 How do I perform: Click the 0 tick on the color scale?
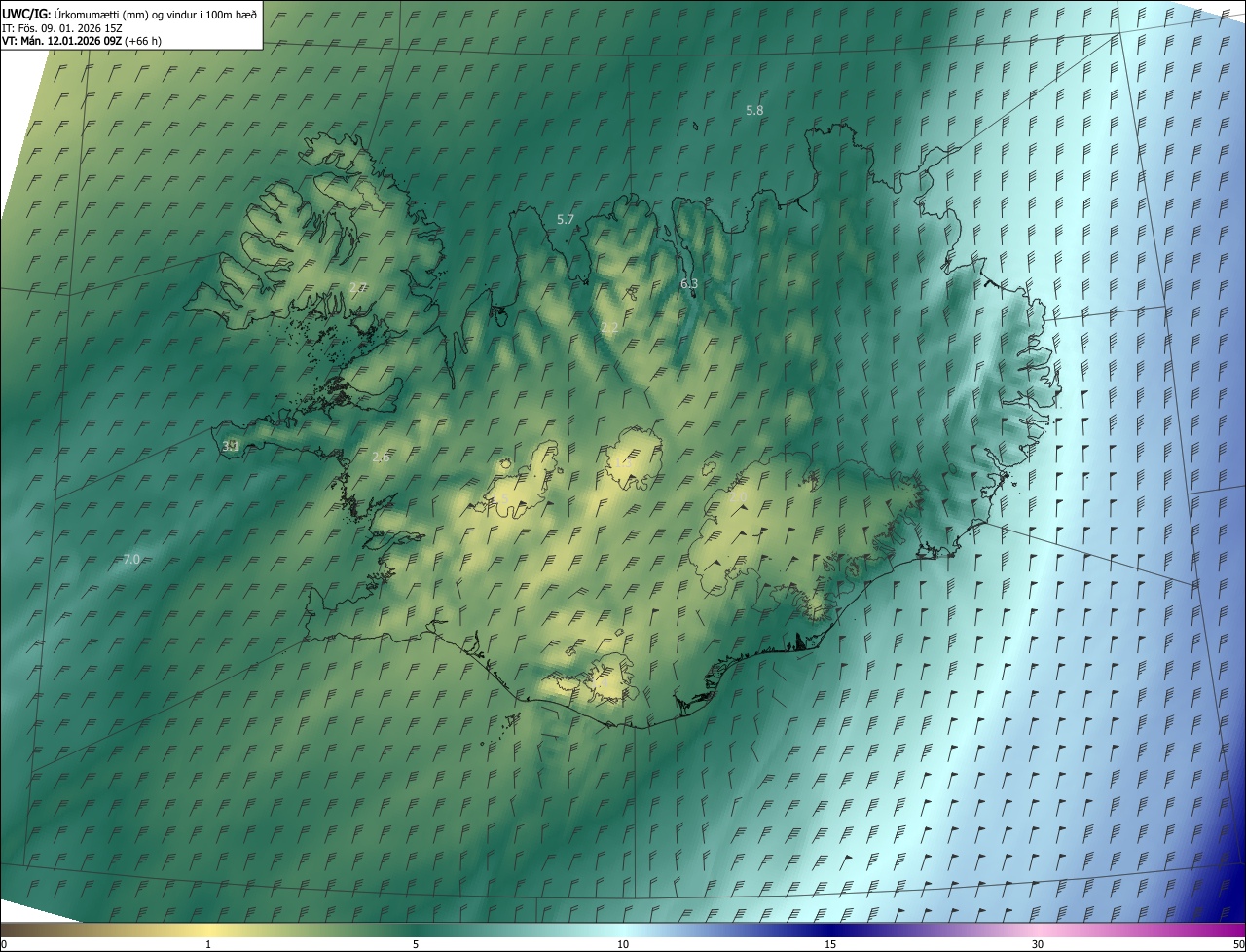pos(4,944)
